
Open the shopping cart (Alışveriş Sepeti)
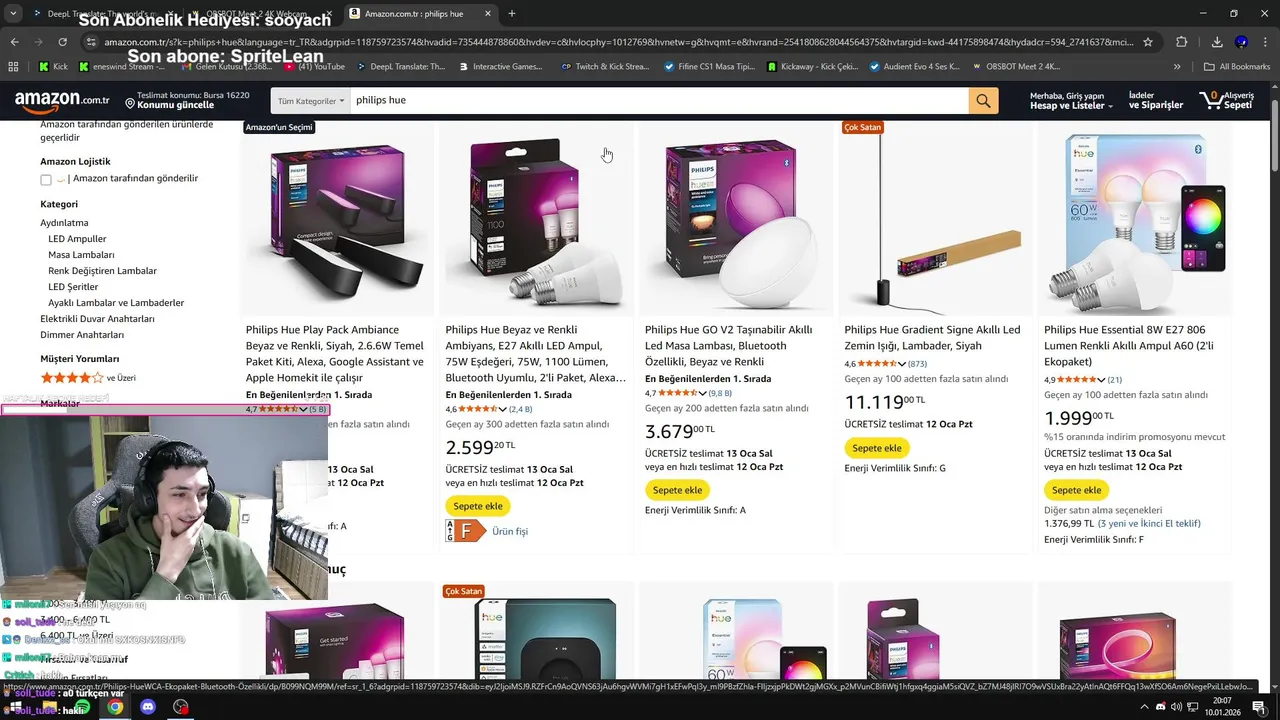coord(1226,100)
